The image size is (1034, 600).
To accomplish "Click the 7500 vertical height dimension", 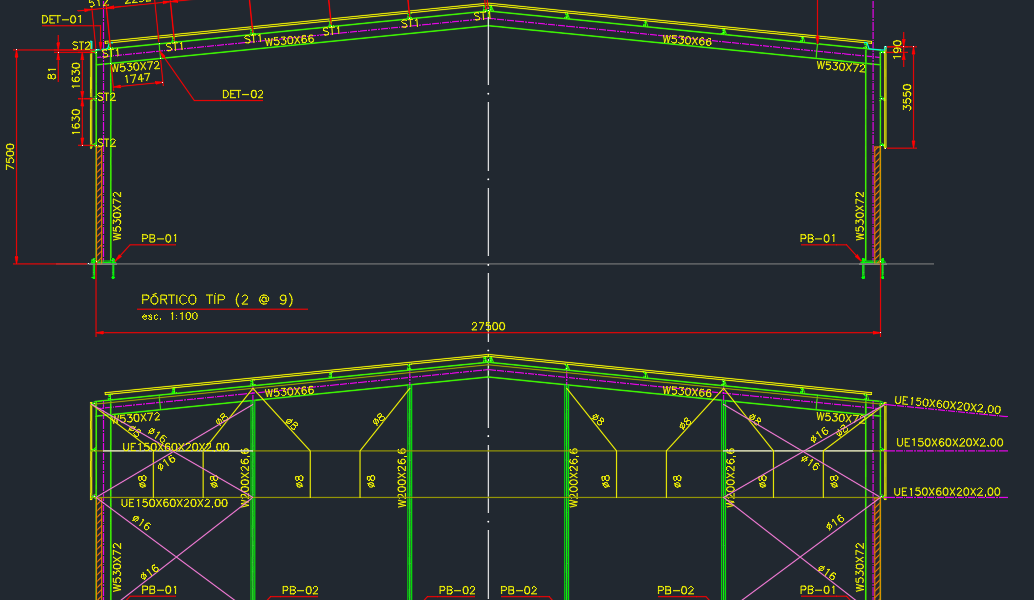I will point(10,156).
